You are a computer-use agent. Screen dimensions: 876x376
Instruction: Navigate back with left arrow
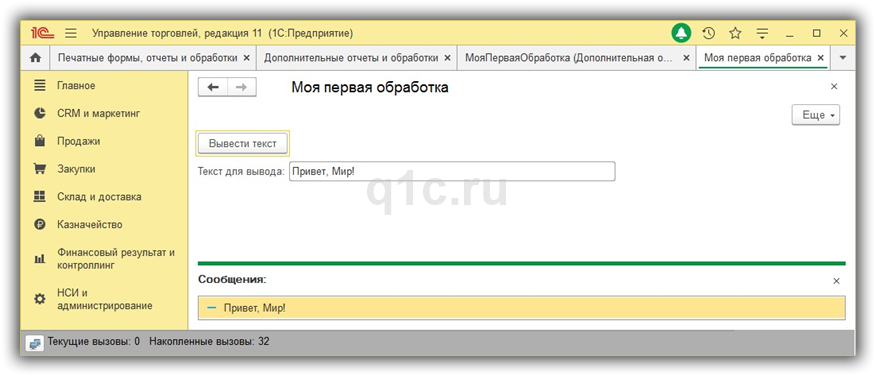coord(213,87)
